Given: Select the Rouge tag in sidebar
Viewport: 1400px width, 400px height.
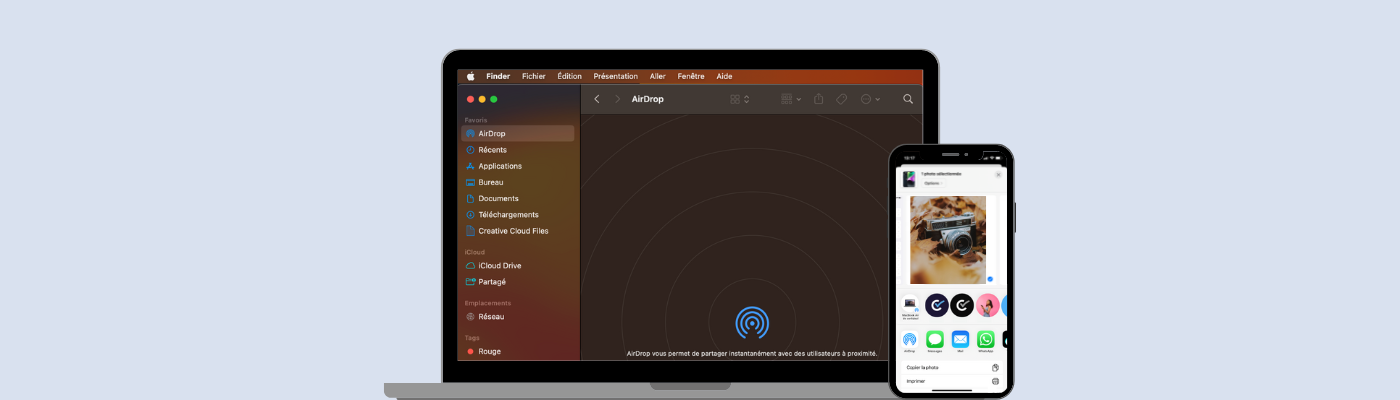Looking at the screenshot, I should 489,351.
